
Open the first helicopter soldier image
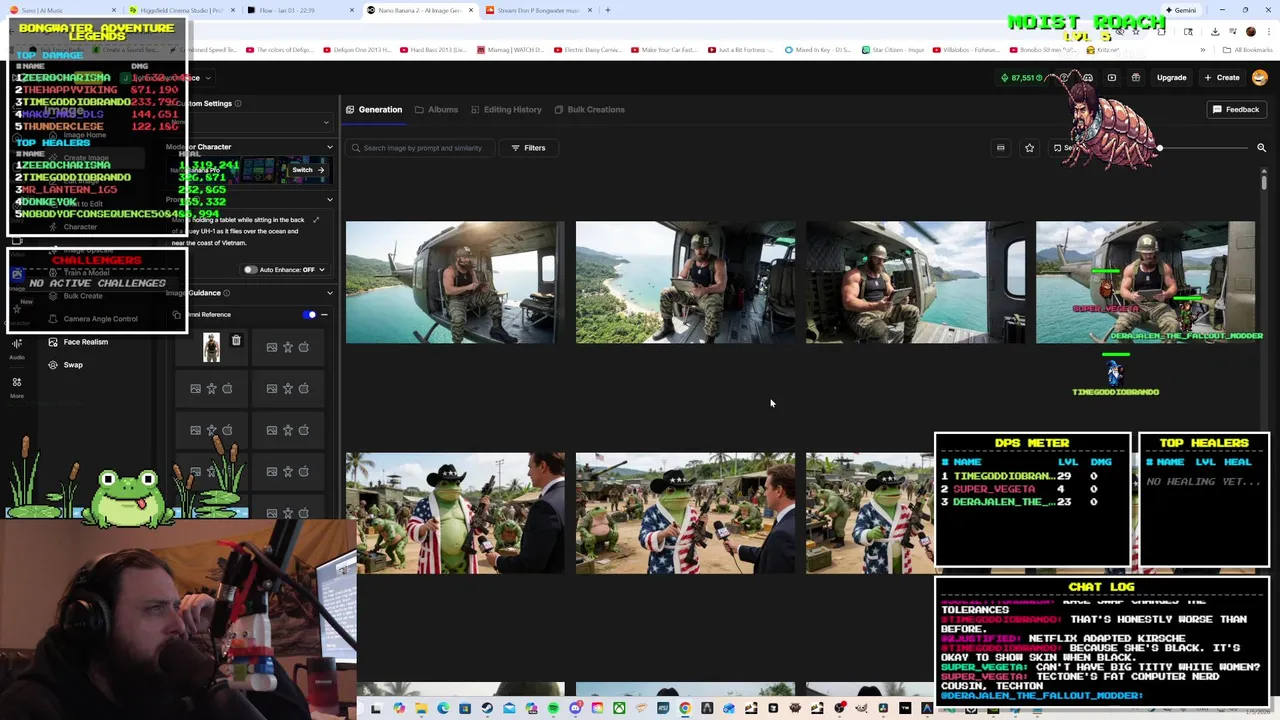(x=455, y=282)
